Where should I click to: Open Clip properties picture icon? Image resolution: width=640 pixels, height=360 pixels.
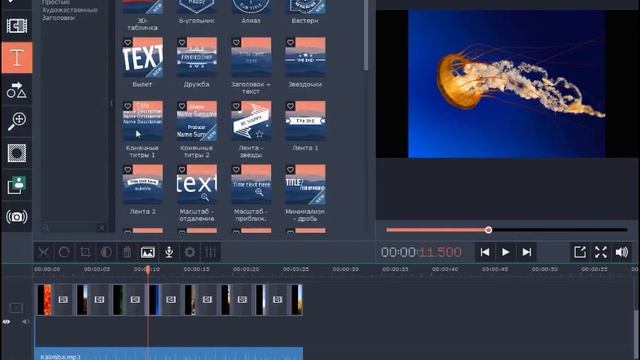(x=148, y=252)
